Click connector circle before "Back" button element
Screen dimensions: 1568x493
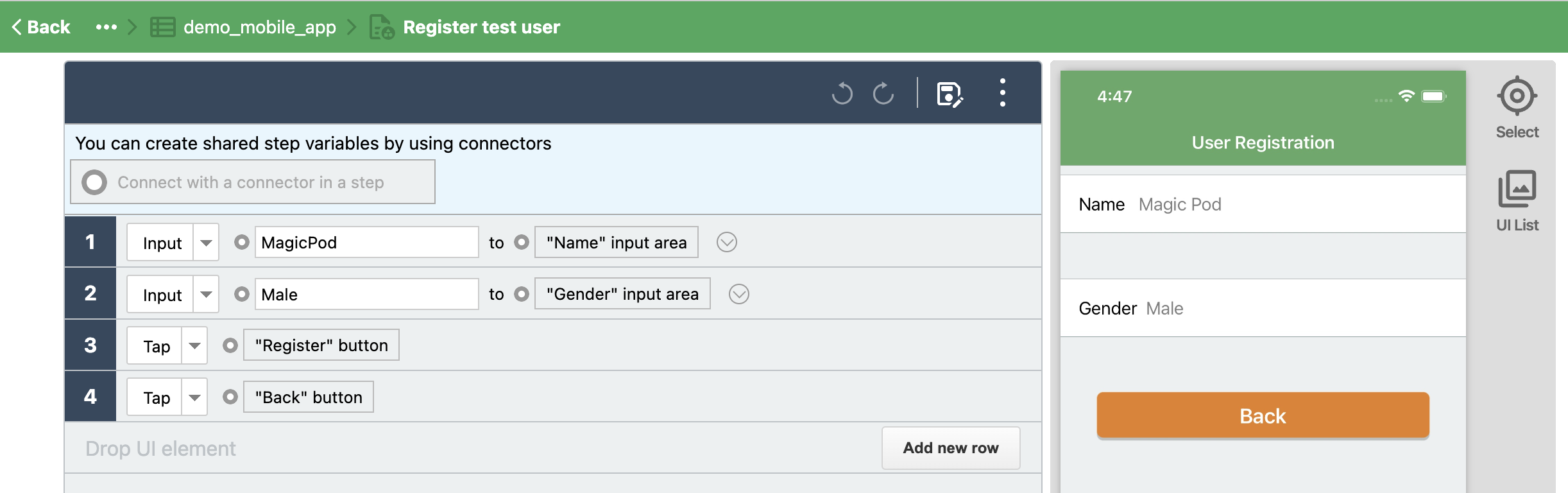(x=230, y=397)
